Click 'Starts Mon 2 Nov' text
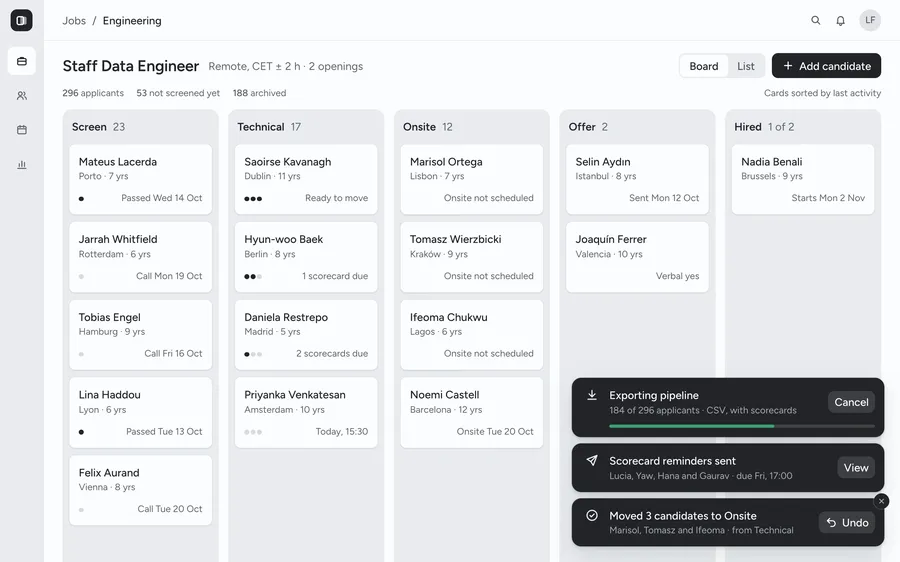The height and width of the screenshot is (562, 900). coord(828,198)
